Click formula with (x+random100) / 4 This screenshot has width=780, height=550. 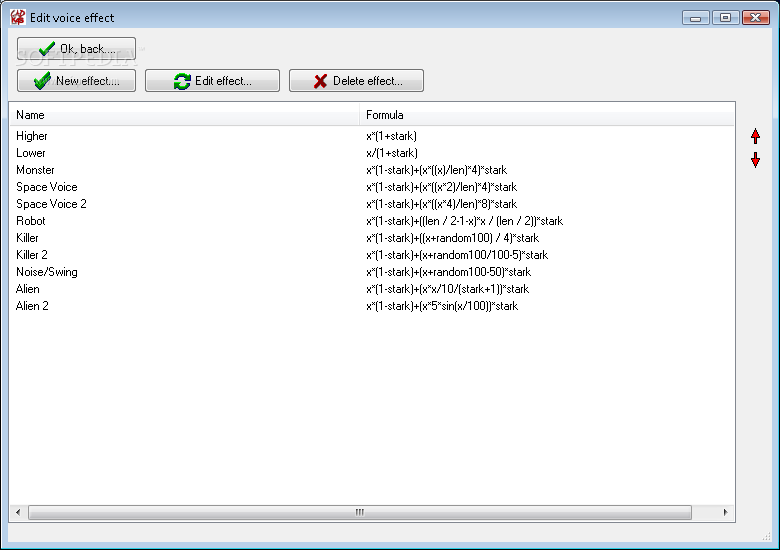(x=452, y=238)
